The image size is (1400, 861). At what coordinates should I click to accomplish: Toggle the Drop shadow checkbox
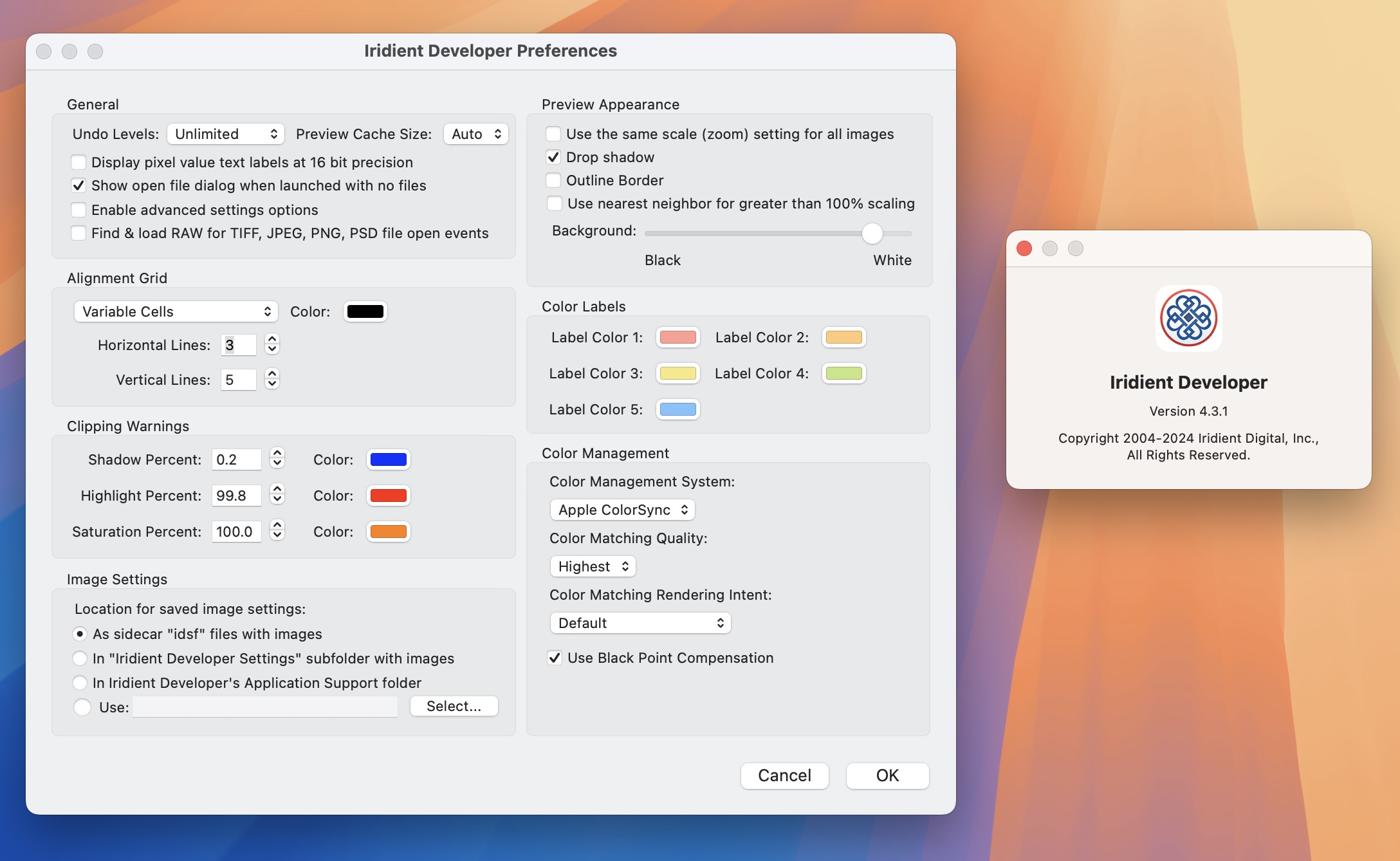[553, 157]
